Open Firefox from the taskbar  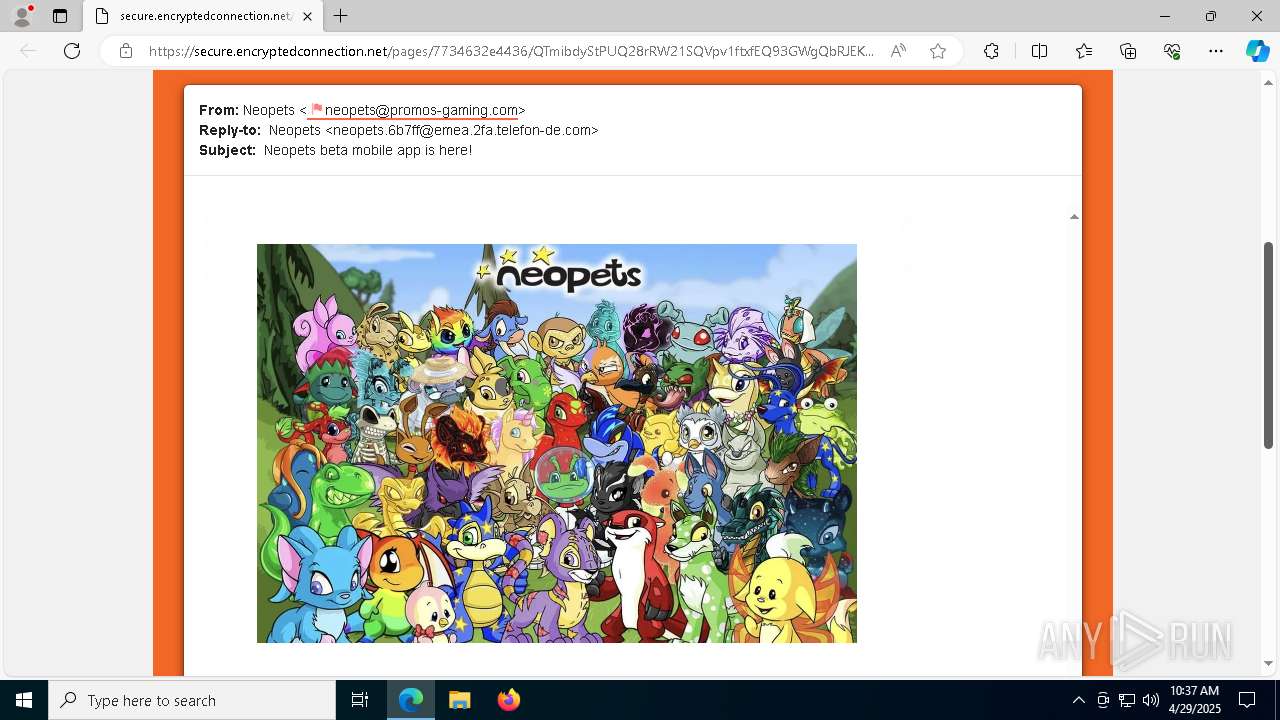[x=509, y=700]
